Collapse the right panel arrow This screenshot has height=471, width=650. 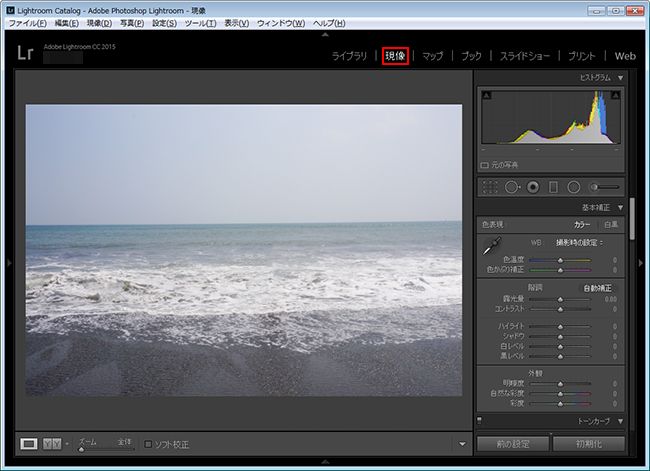pyautogui.click(x=641, y=262)
